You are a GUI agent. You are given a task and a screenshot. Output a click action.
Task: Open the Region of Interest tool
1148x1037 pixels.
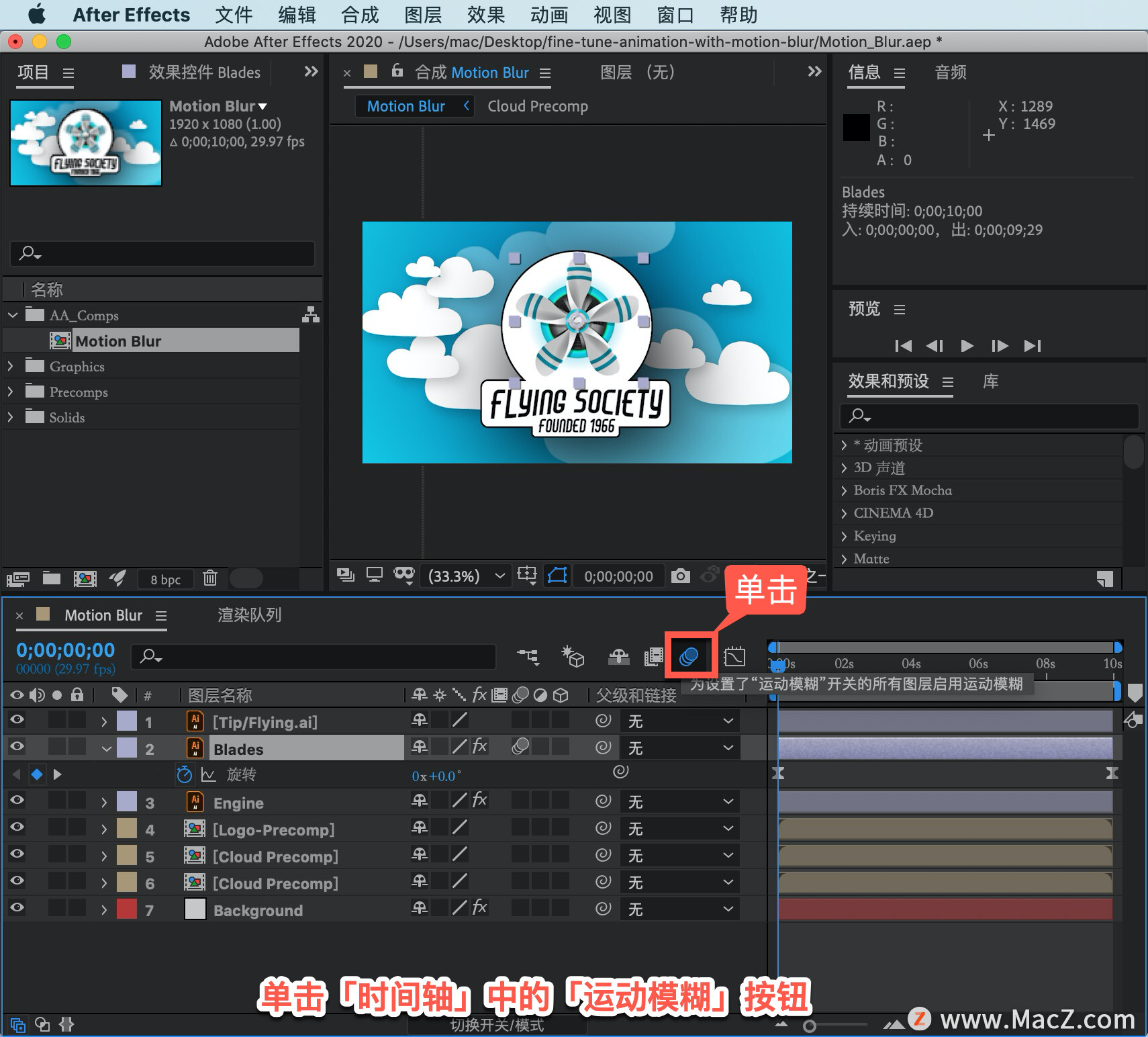click(527, 575)
